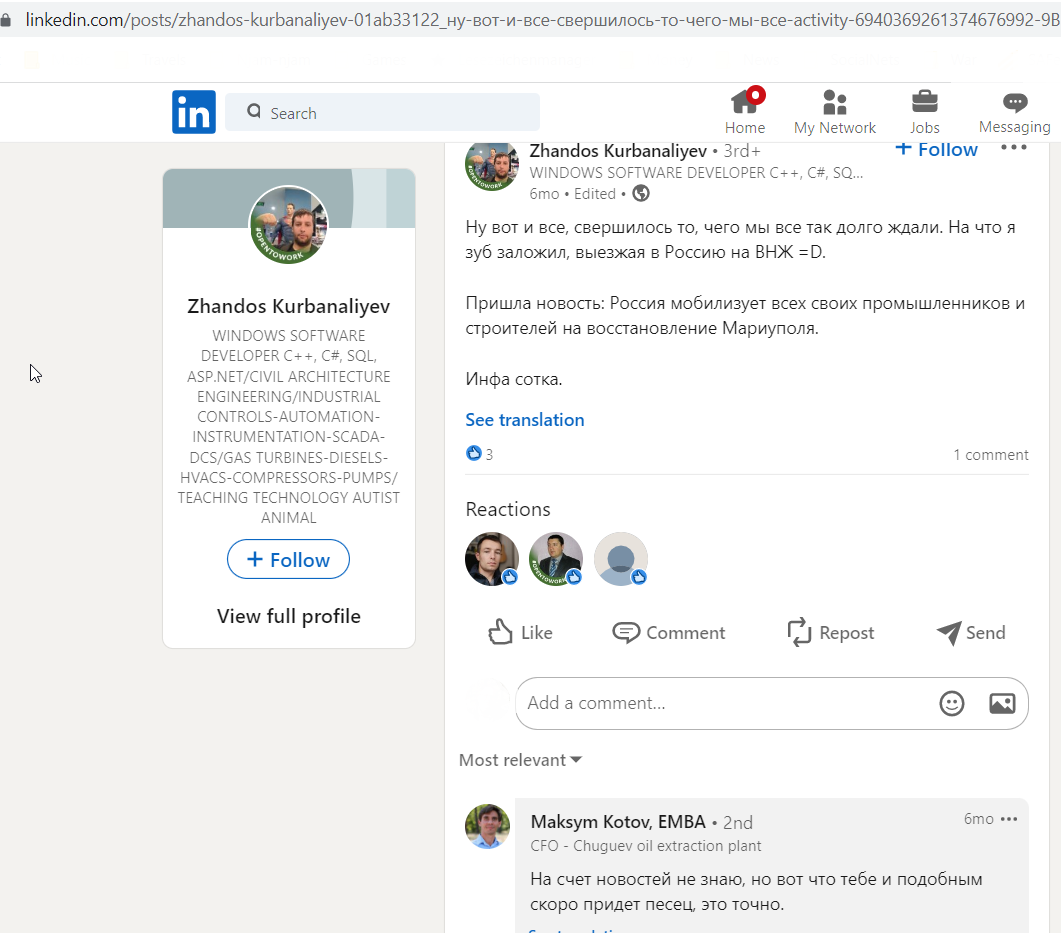The width and height of the screenshot is (1061, 933).
Task: View third reactor's default avatar
Action: click(x=620, y=559)
